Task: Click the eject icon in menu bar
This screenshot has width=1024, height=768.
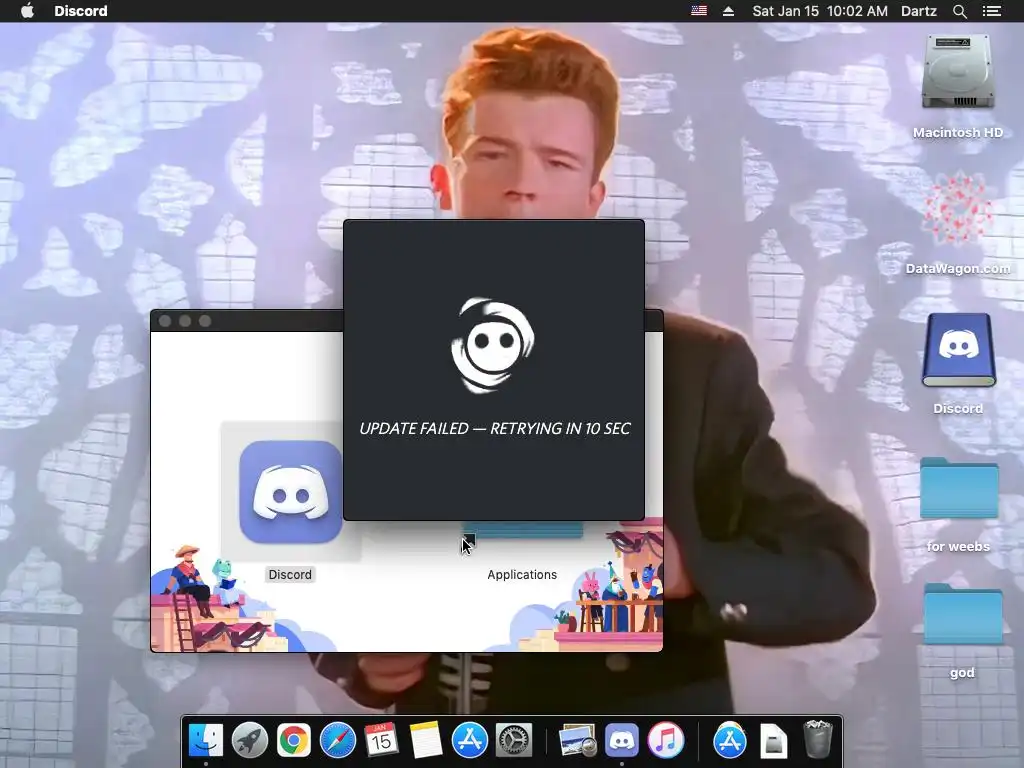Action: point(728,10)
